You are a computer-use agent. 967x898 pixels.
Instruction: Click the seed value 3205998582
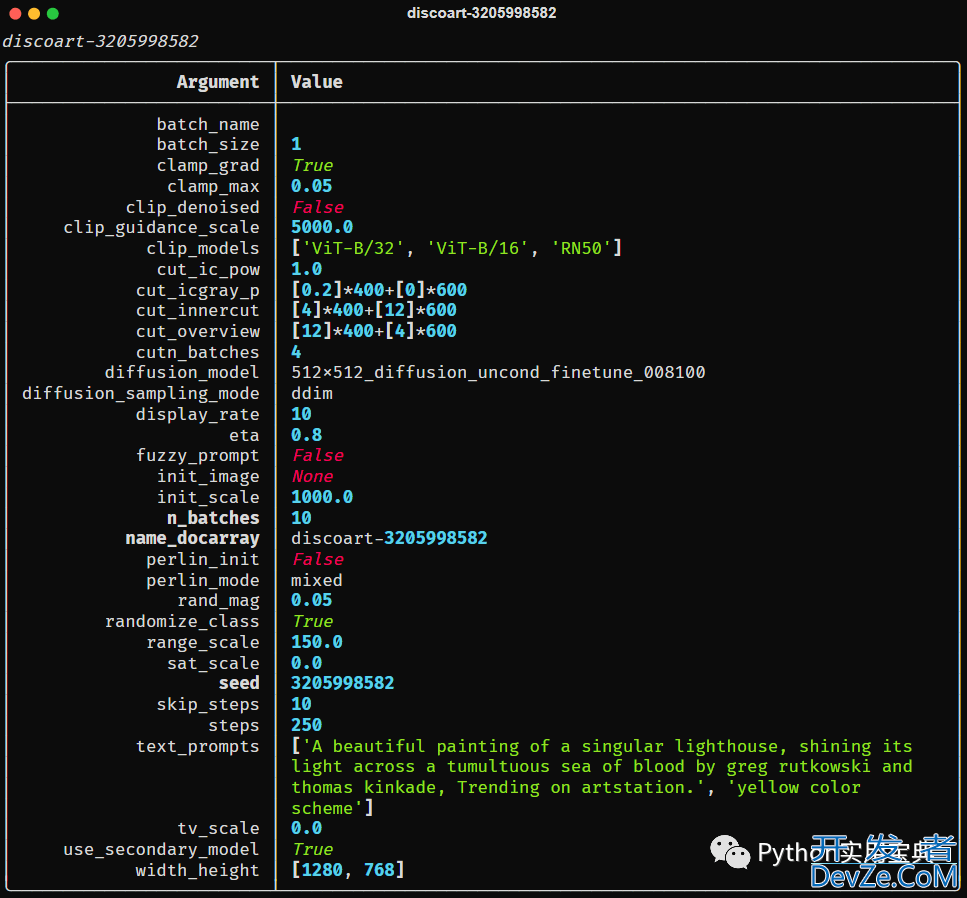click(x=342, y=683)
